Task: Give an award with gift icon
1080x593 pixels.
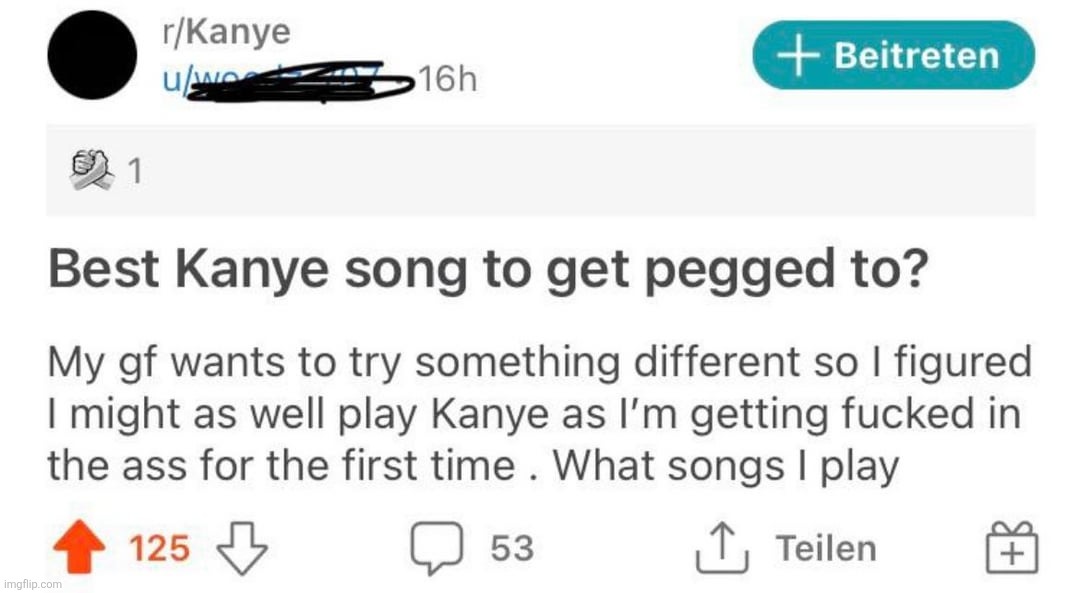Action: [x=1011, y=547]
